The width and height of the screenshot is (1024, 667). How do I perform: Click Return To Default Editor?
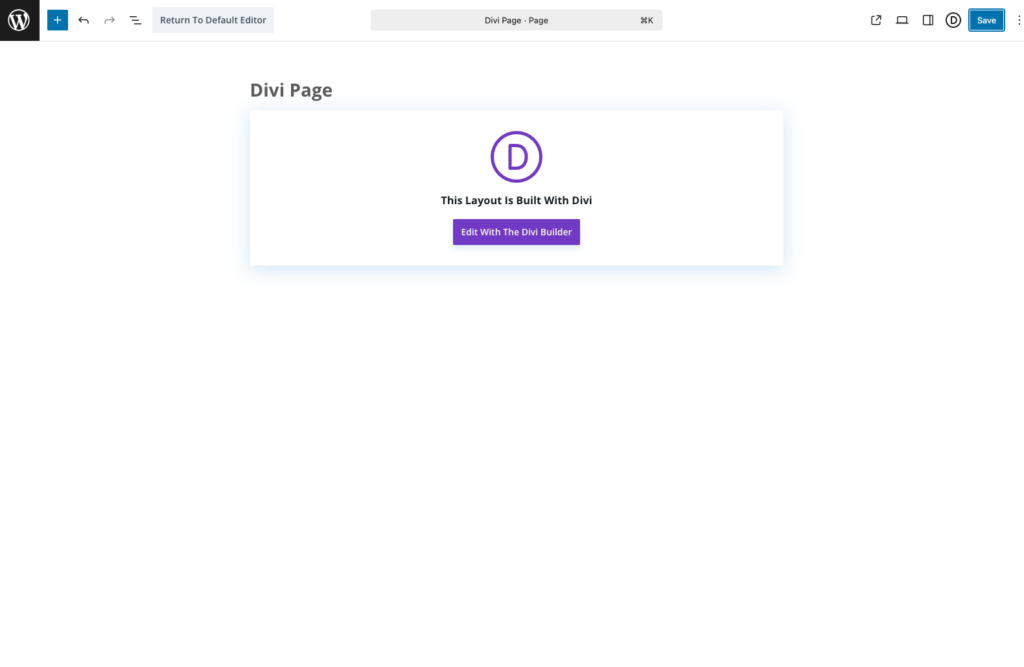(x=213, y=20)
